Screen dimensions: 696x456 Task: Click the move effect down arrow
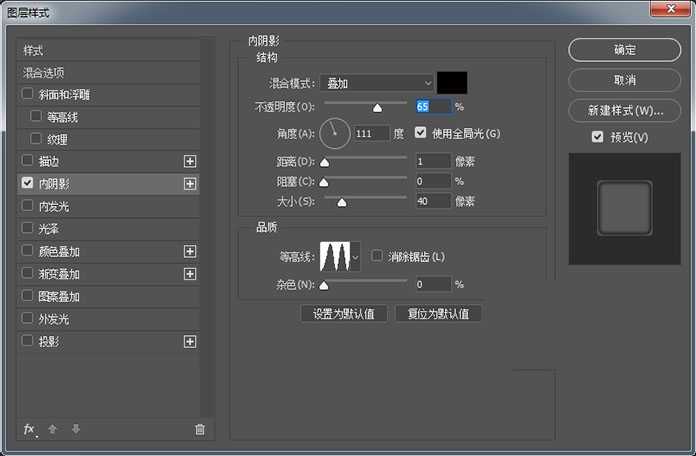[x=76, y=429]
